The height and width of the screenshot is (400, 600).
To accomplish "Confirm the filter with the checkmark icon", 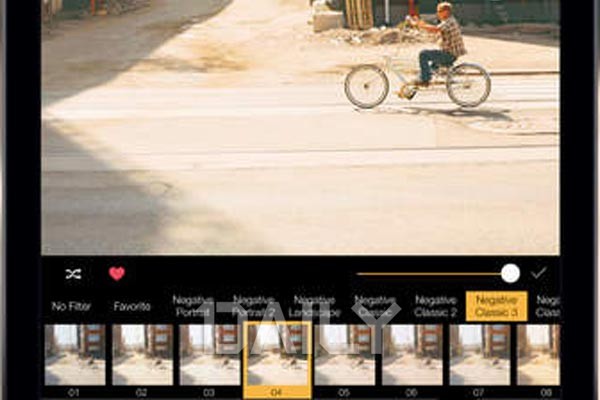I will [x=539, y=273].
